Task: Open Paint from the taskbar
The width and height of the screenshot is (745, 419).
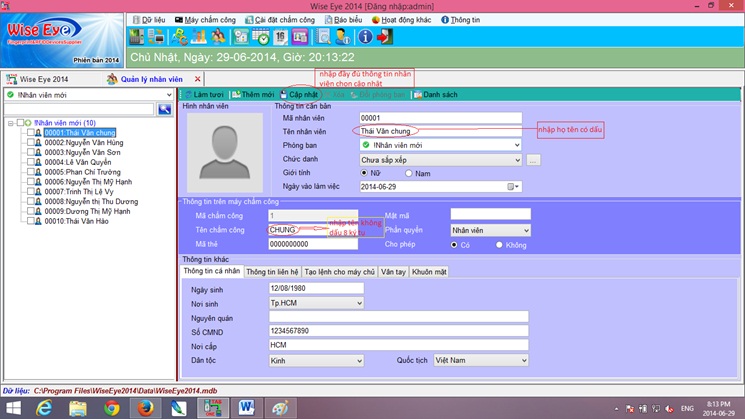Action: (280, 408)
